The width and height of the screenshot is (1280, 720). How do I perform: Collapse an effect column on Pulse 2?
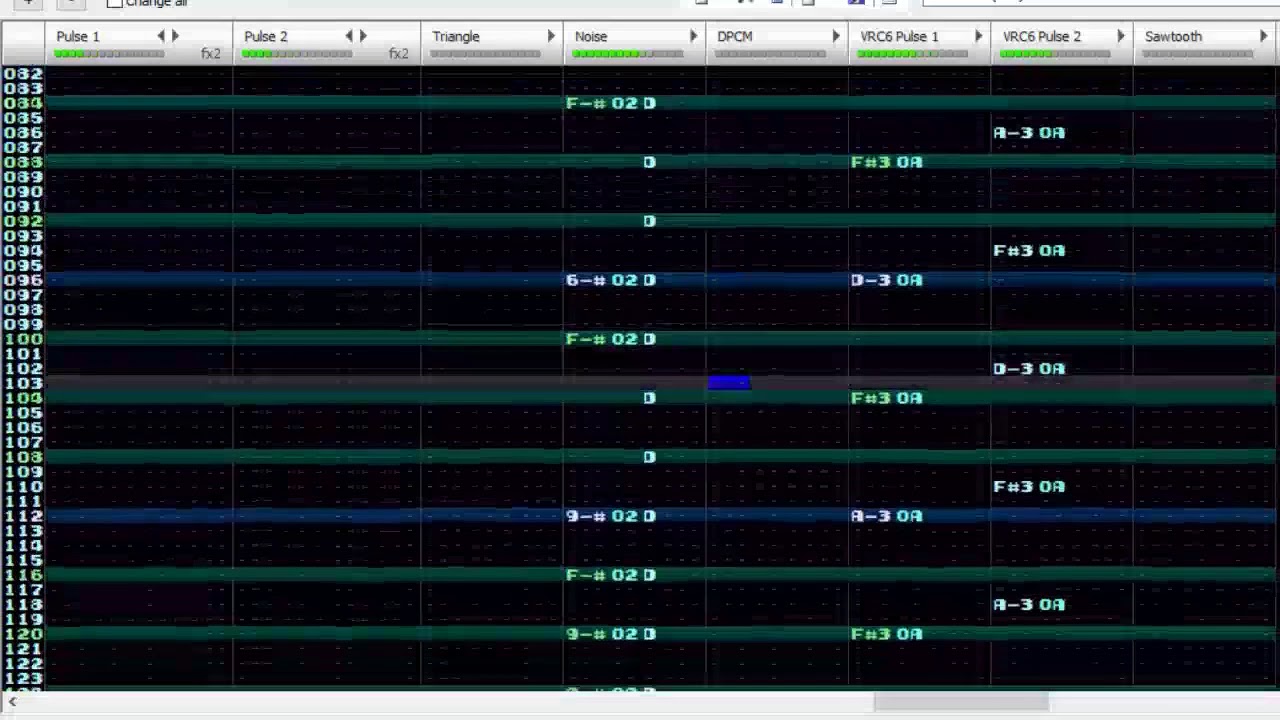(349, 36)
